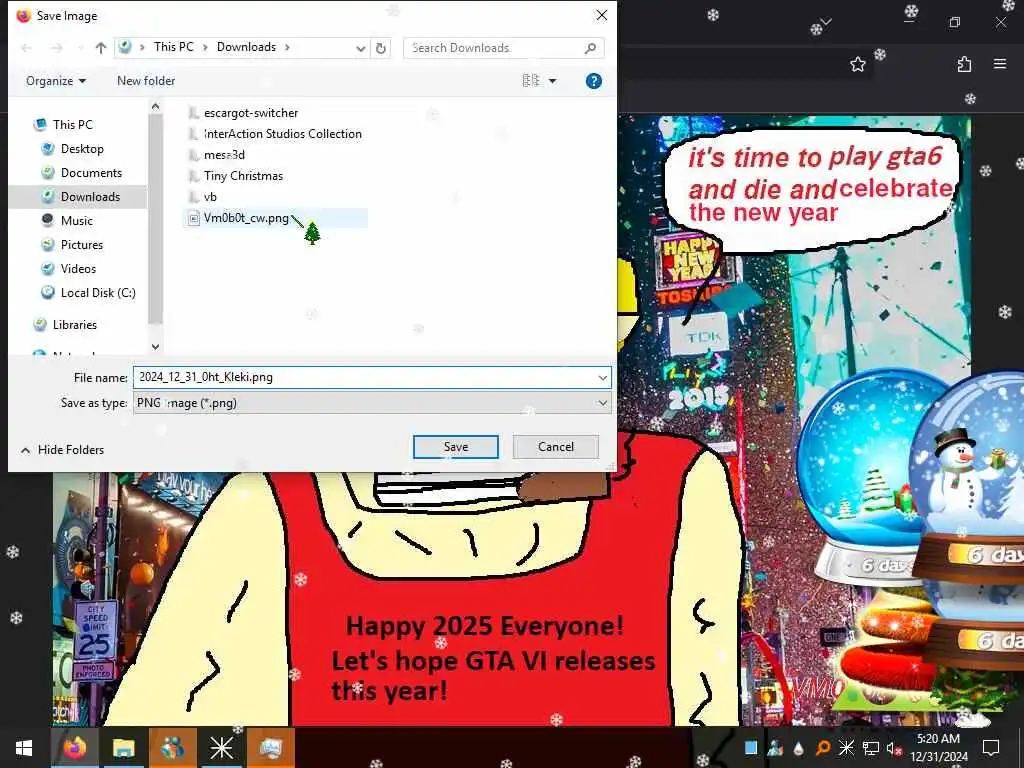Select Downloads in the navigation tree

(90, 197)
